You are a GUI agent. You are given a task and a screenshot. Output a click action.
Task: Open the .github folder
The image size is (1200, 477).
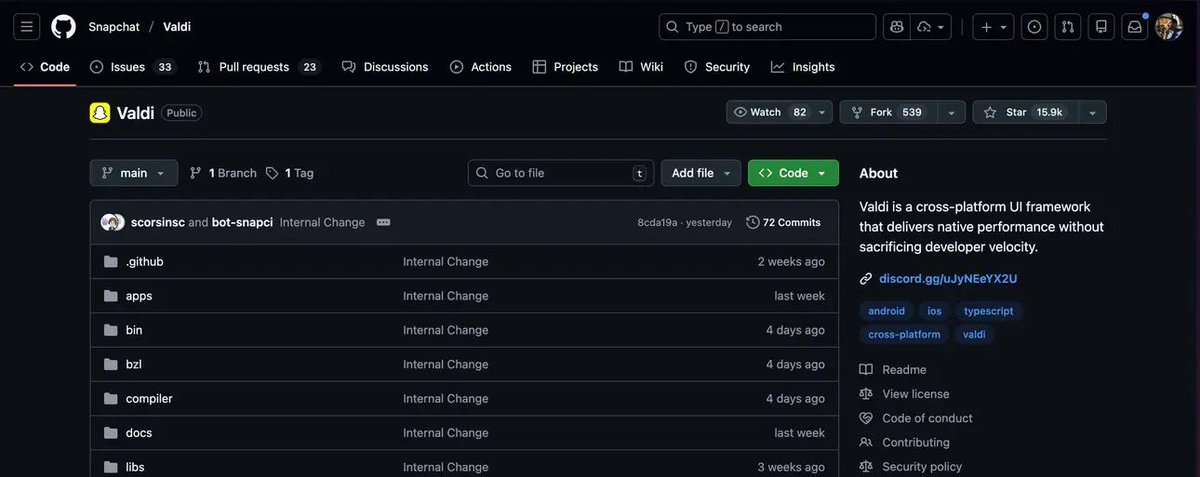(x=144, y=262)
